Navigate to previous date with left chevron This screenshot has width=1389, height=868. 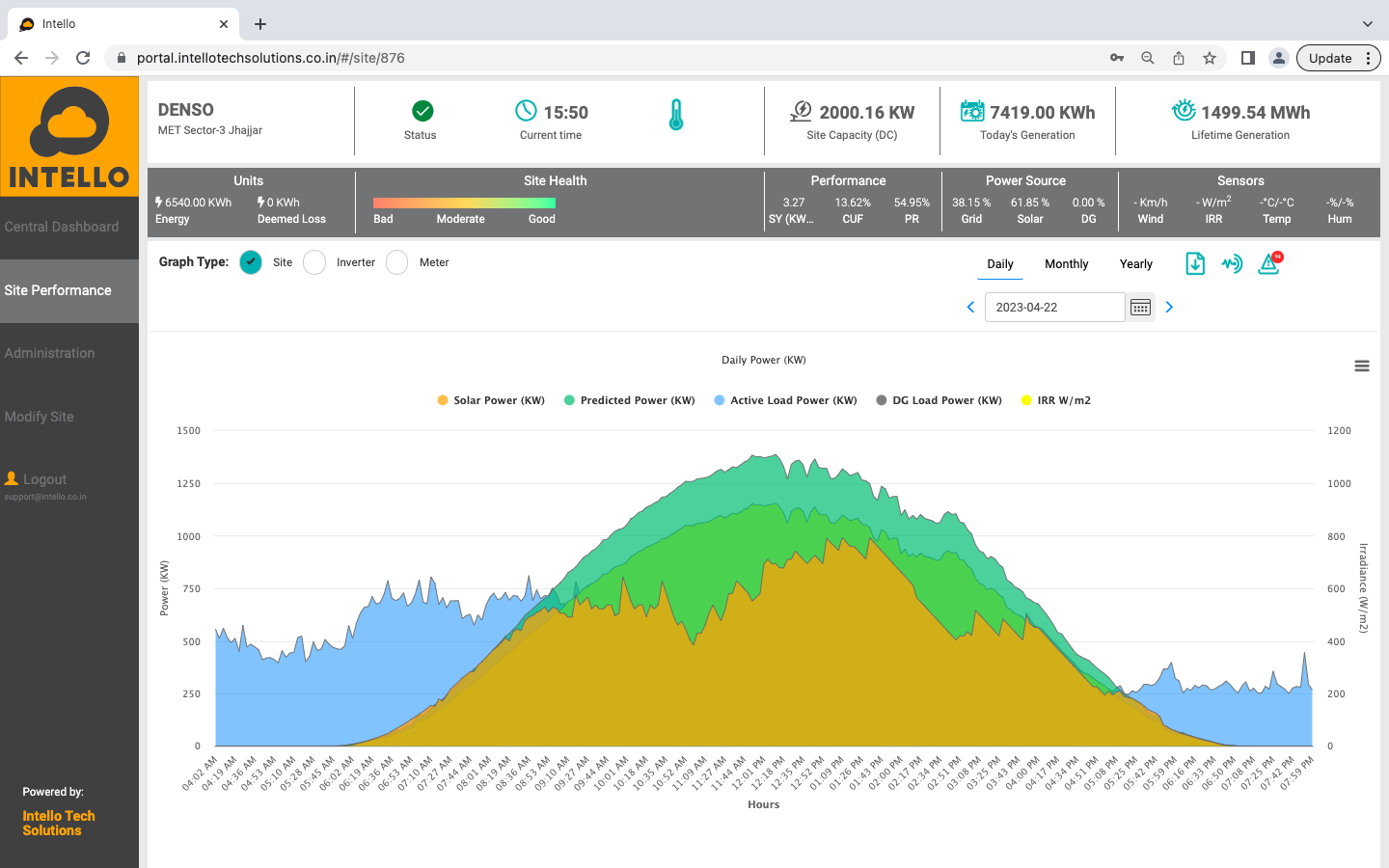click(970, 307)
